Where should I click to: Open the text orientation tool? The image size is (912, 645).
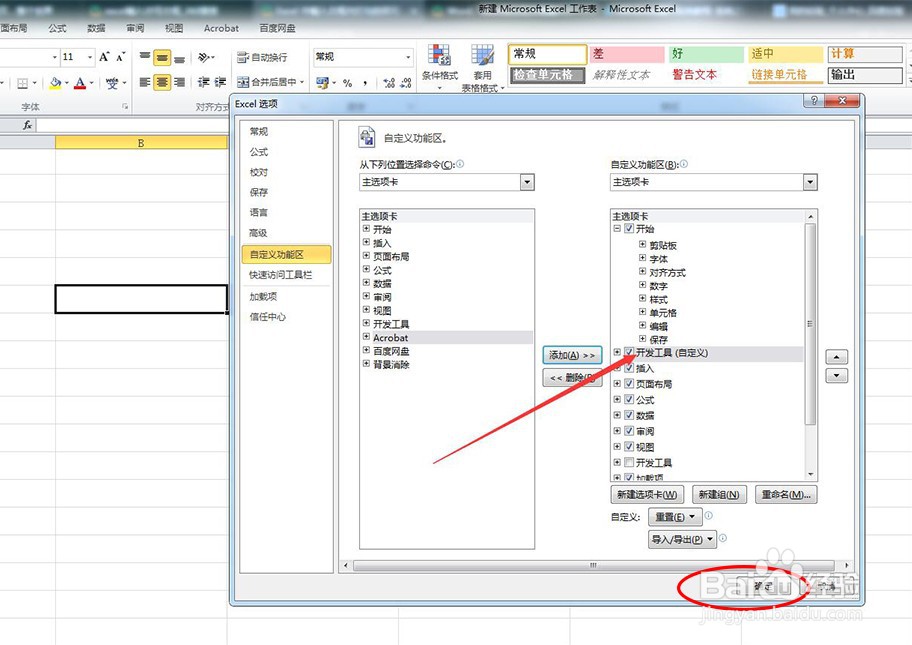205,57
